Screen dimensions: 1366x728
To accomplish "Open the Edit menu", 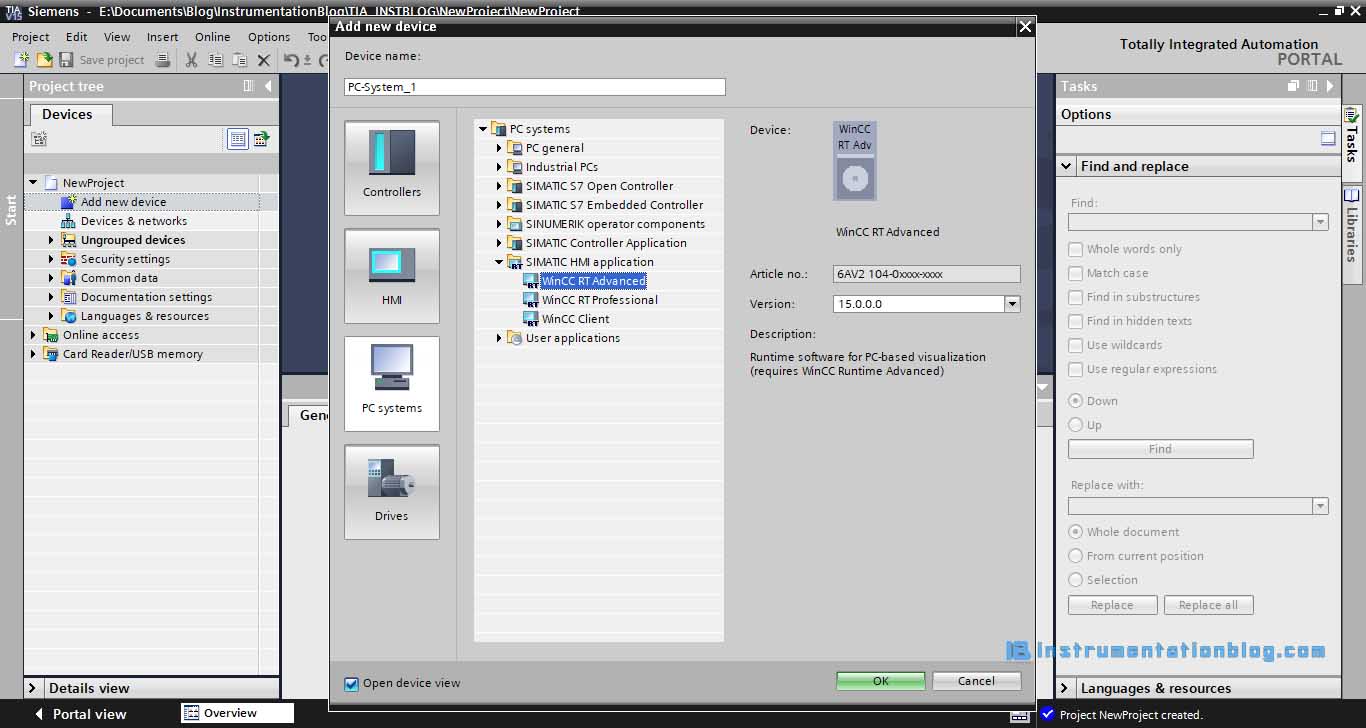I will 77,37.
